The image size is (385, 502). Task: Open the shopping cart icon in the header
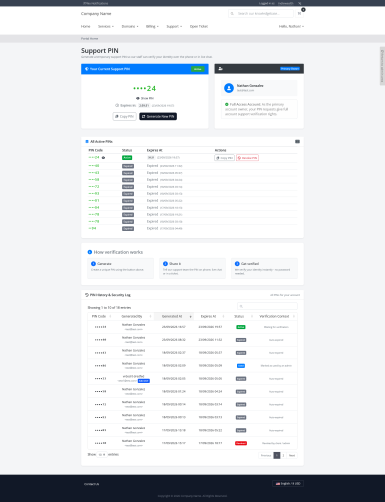[299, 14]
